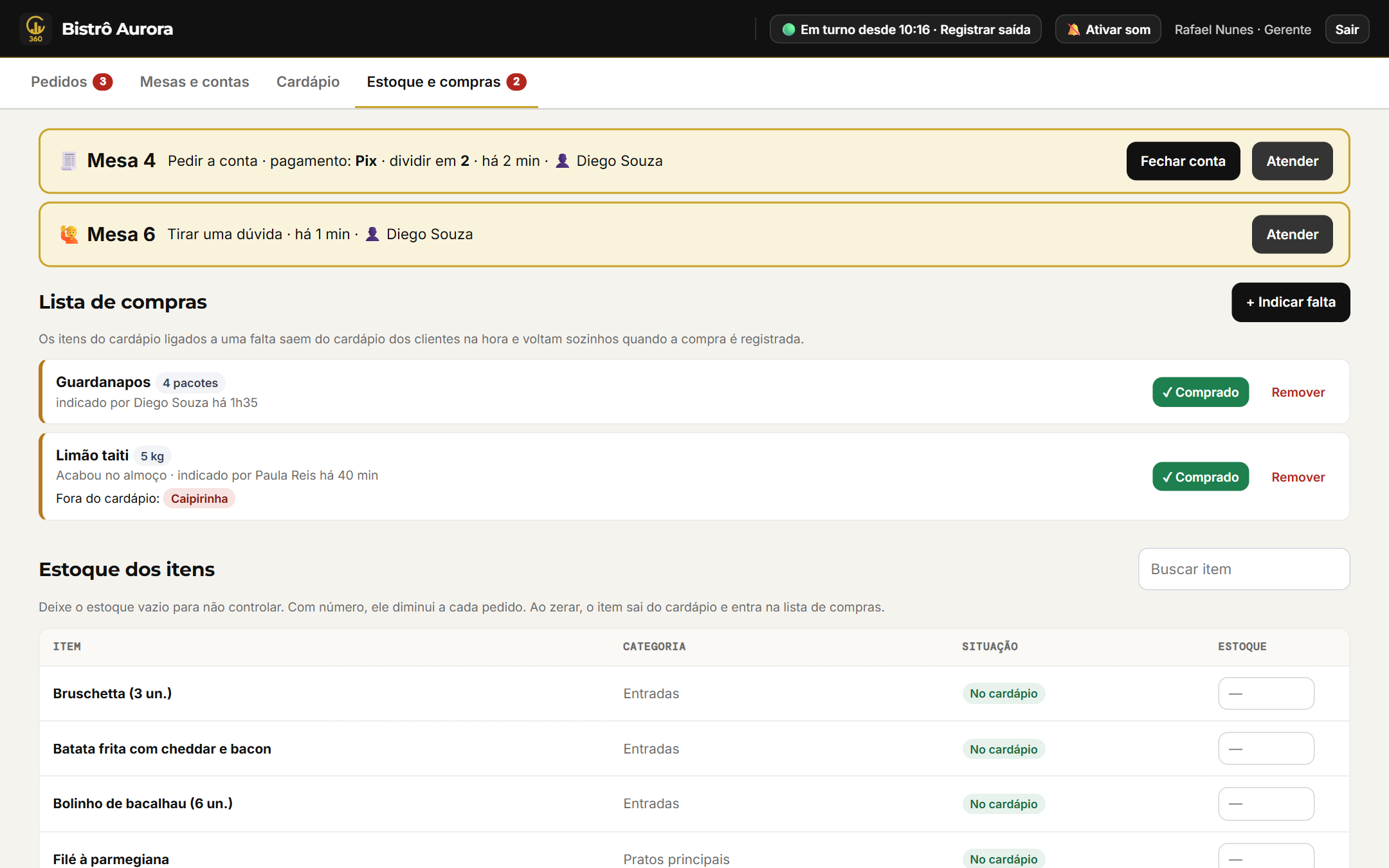This screenshot has height=868, width=1389.
Task: Click Fechar conta for Mesa 4
Action: pos(1183,161)
